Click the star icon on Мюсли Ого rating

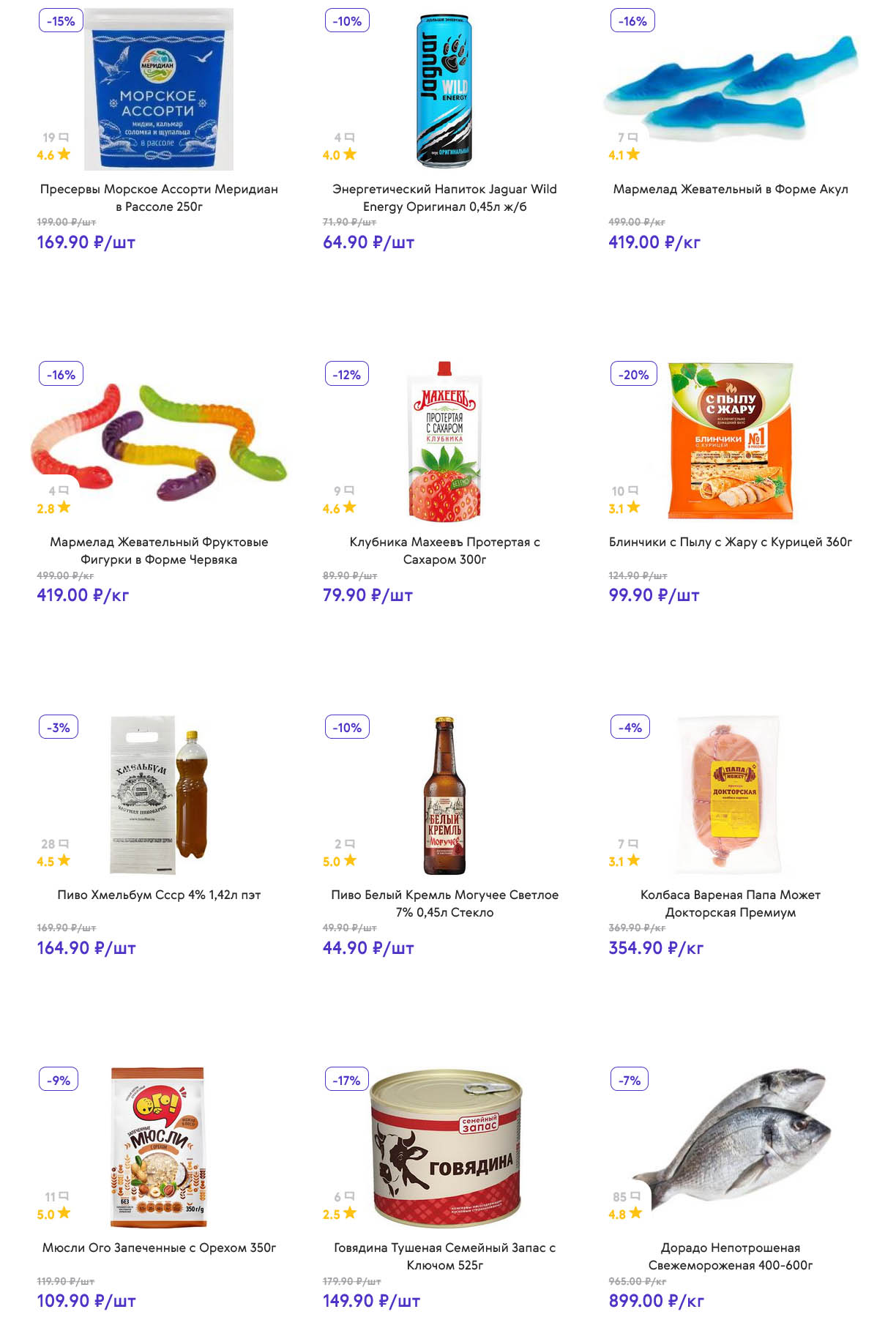click(64, 1213)
